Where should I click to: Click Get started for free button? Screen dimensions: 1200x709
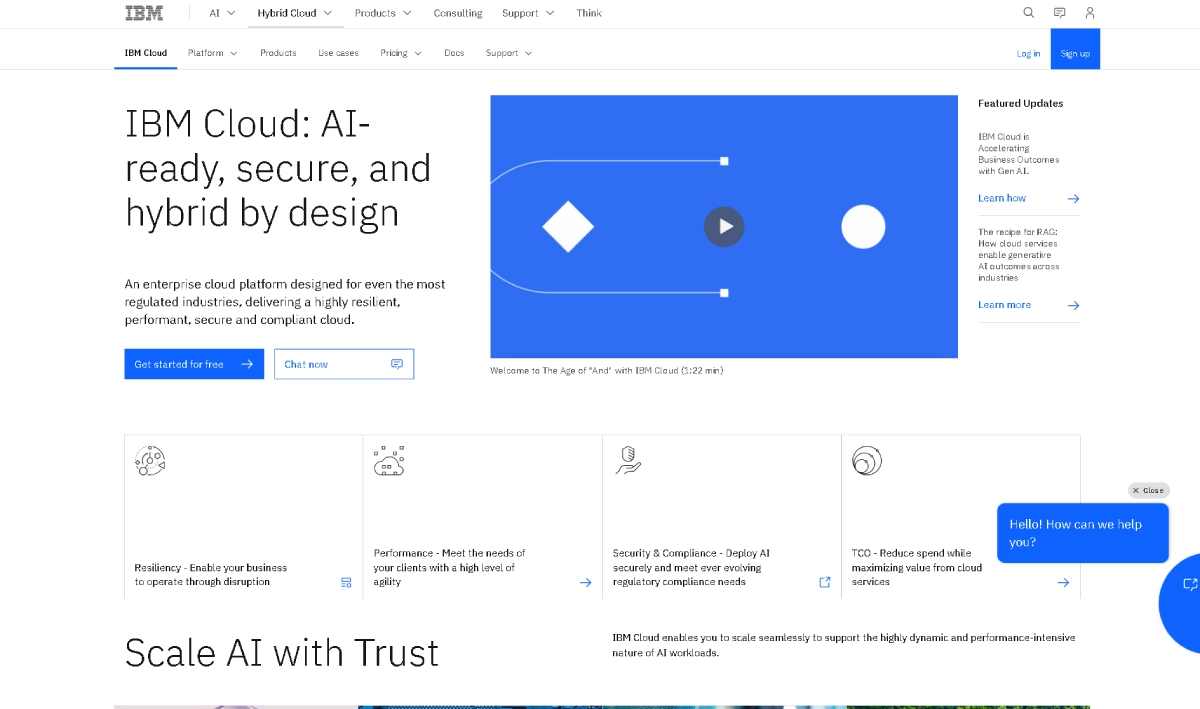(194, 364)
